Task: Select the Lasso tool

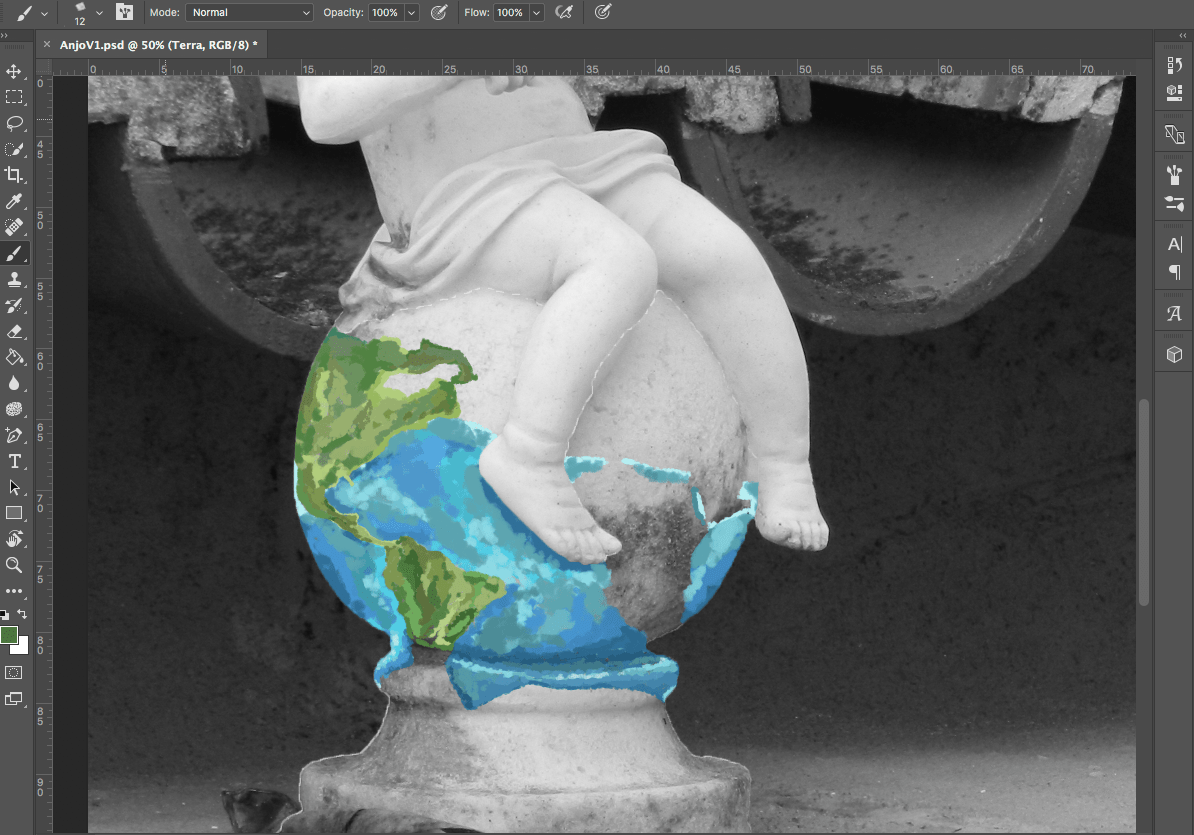Action: [x=14, y=124]
